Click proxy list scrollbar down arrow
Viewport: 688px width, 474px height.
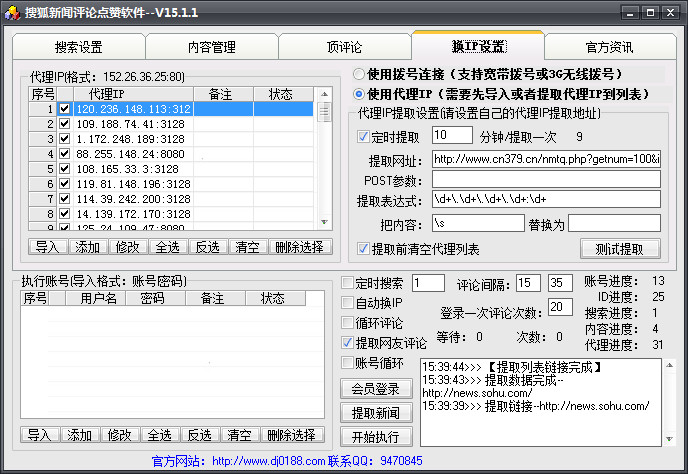324,222
